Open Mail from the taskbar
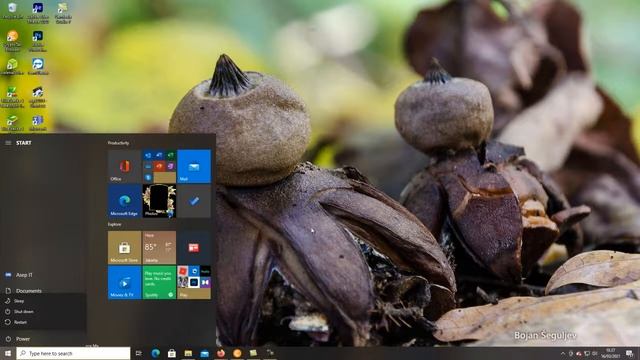 tap(204, 353)
